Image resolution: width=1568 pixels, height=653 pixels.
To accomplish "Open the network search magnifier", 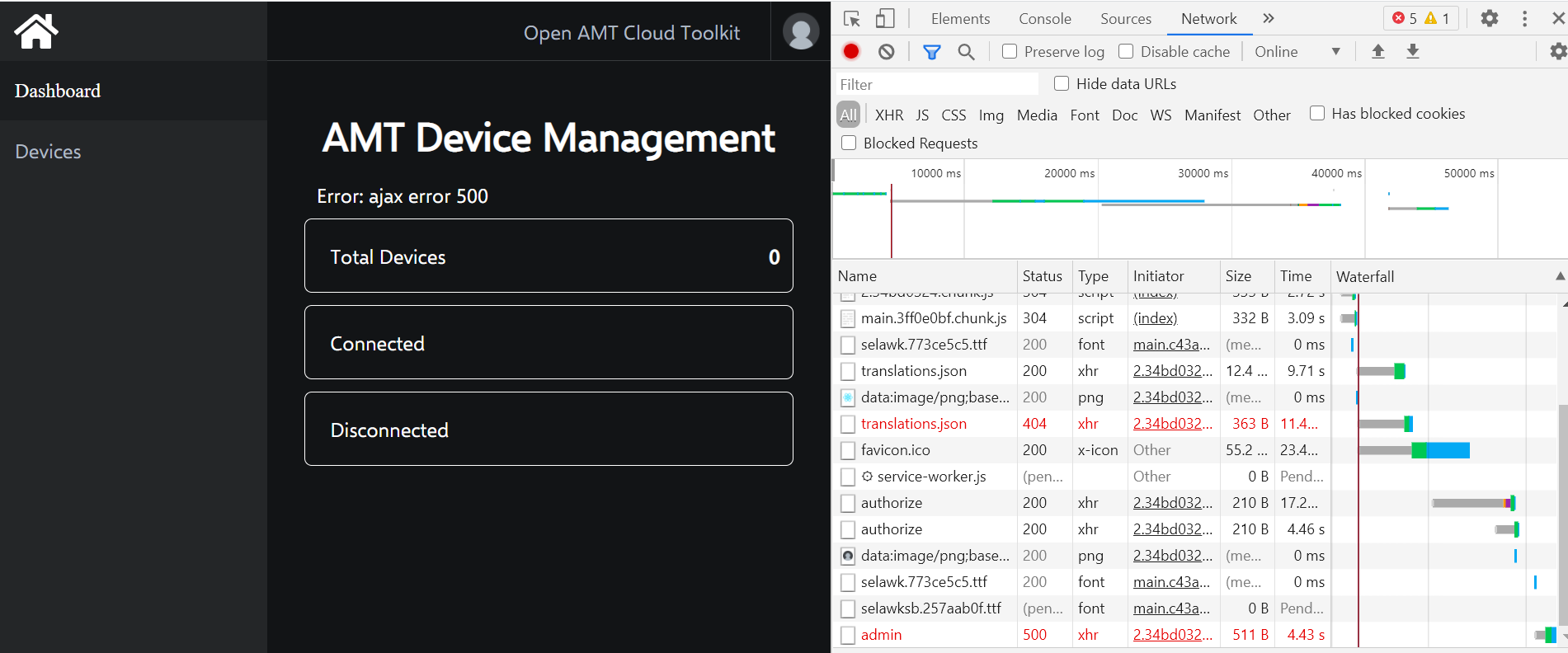I will click(x=966, y=52).
